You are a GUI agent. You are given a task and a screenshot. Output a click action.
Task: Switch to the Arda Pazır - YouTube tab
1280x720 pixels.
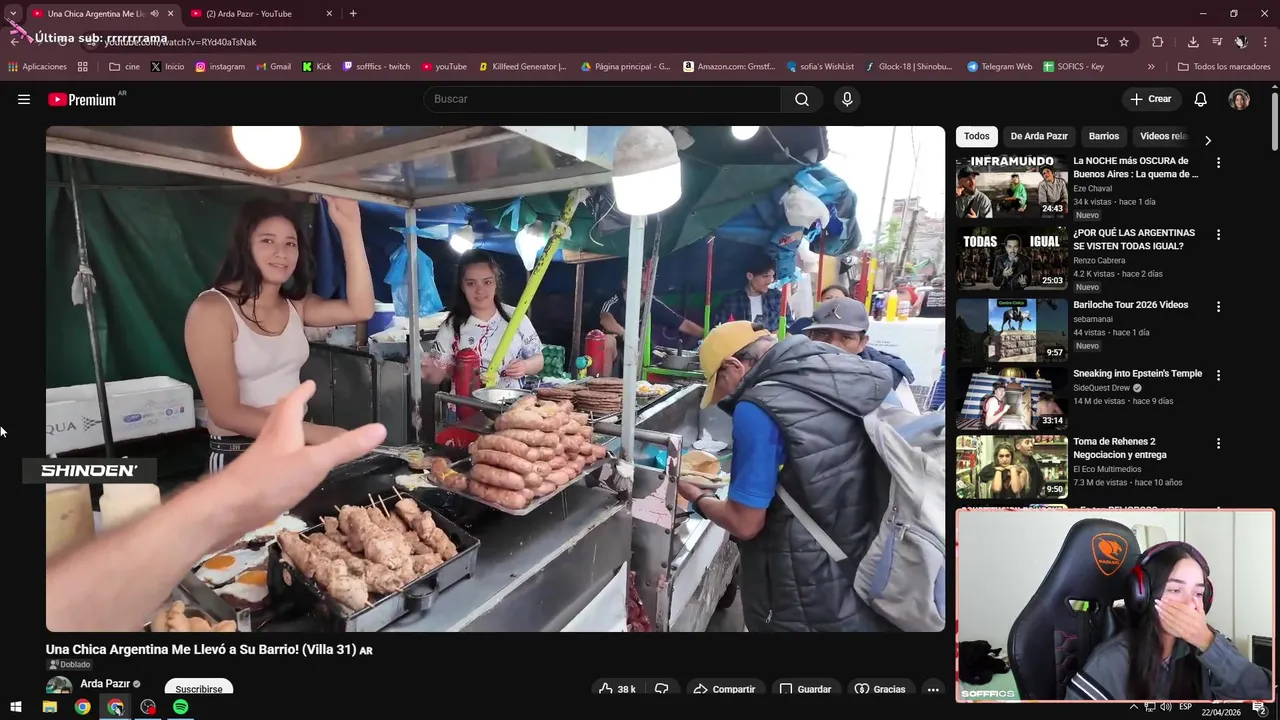coord(262,14)
